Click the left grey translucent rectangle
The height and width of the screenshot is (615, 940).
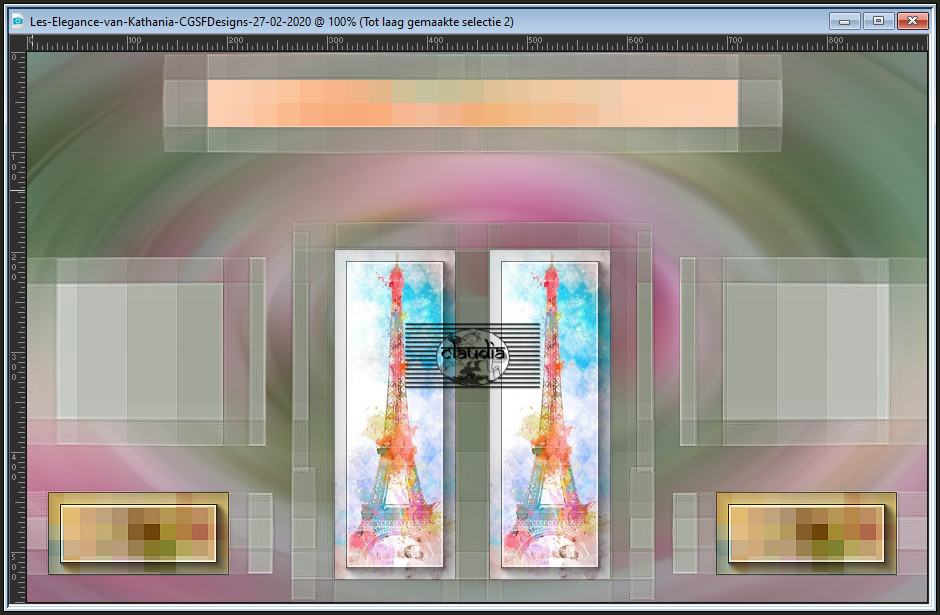140,352
